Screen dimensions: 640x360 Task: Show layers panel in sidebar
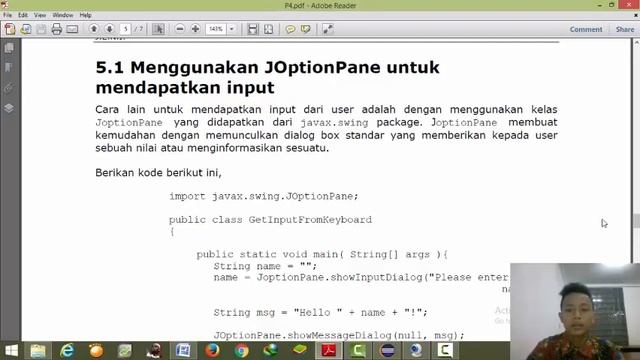(x=9, y=108)
